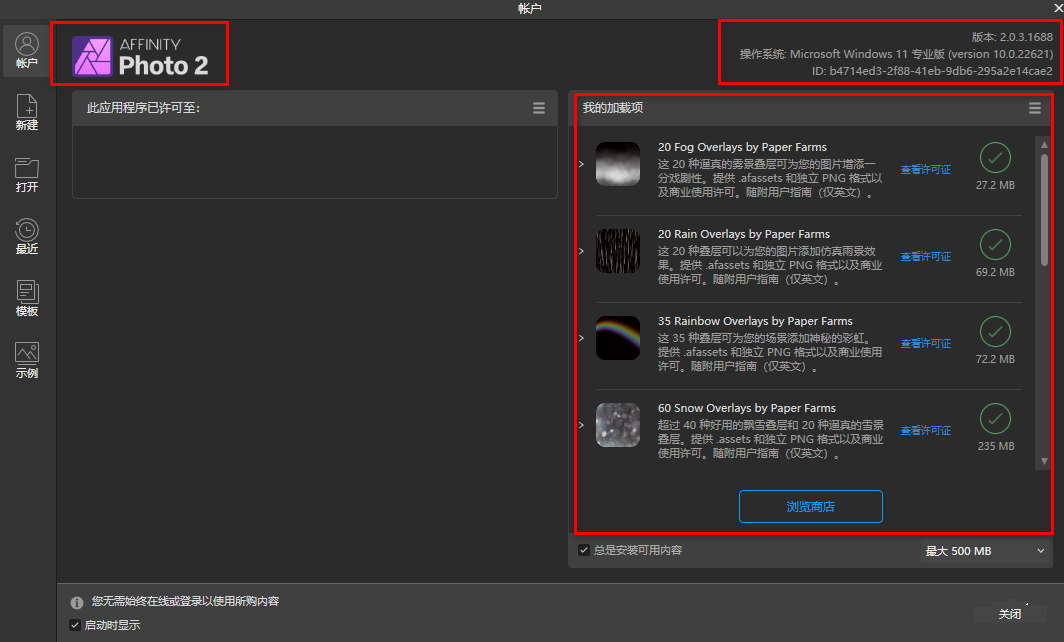
Task: Click the title 20 Fog Overlays by Paper Farms
Action: click(742, 147)
